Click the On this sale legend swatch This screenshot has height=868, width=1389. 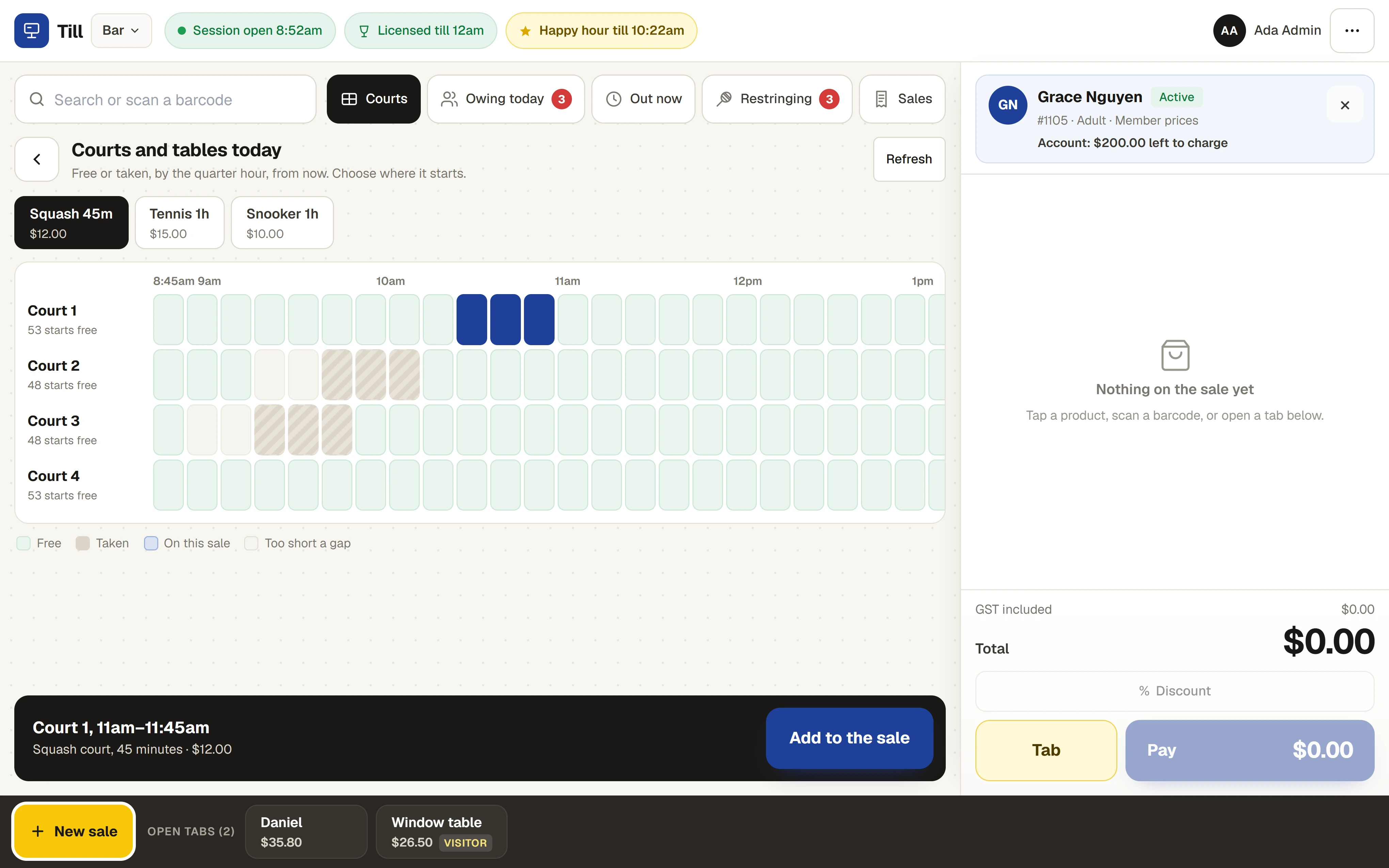pos(151,543)
